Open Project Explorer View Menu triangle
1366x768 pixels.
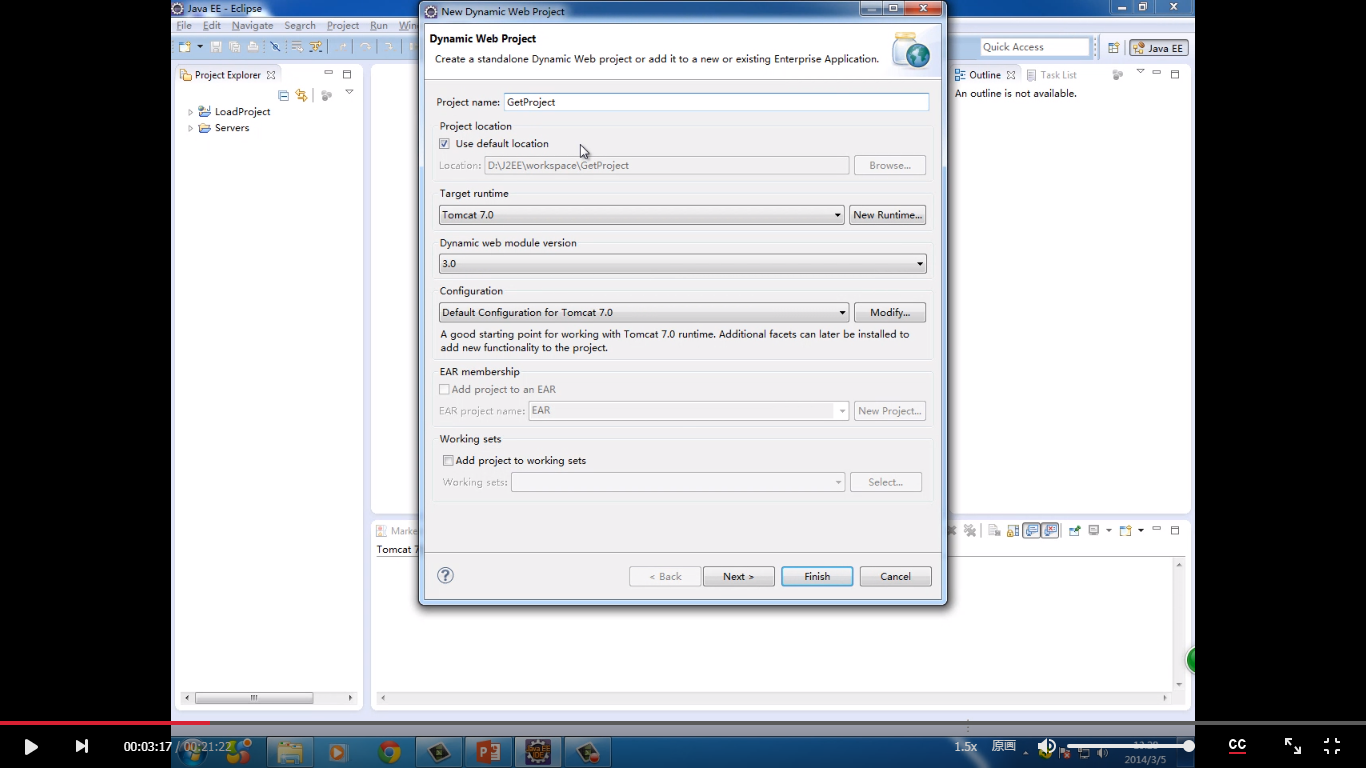(349, 92)
